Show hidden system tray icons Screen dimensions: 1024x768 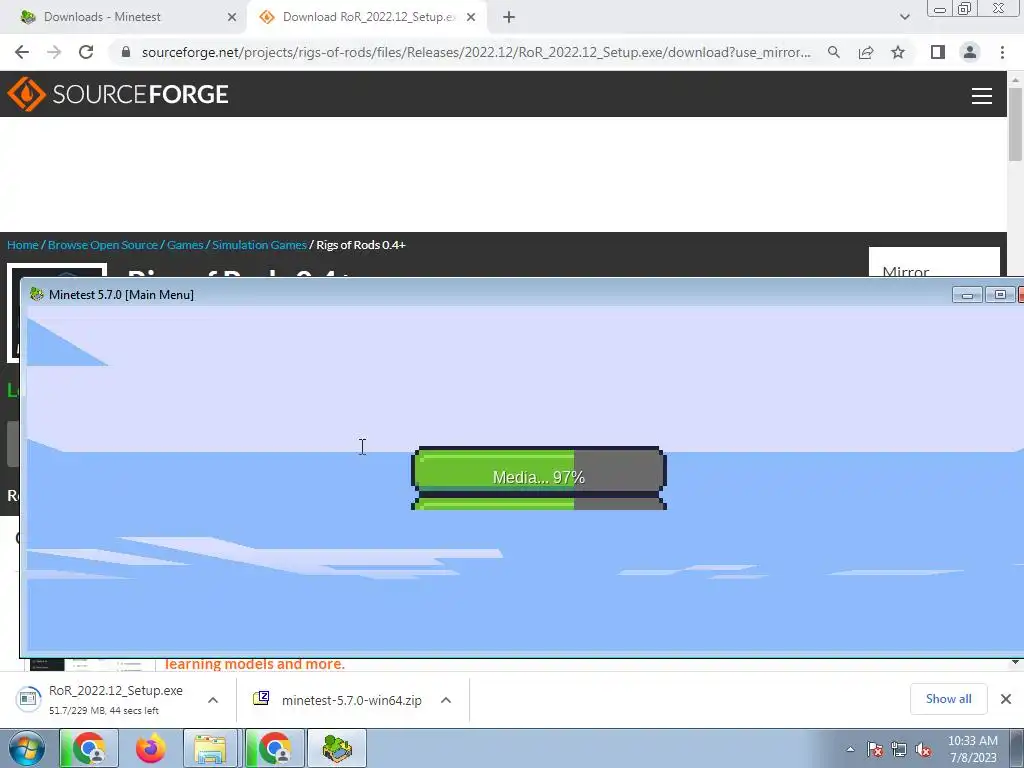pyautogui.click(x=850, y=749)
